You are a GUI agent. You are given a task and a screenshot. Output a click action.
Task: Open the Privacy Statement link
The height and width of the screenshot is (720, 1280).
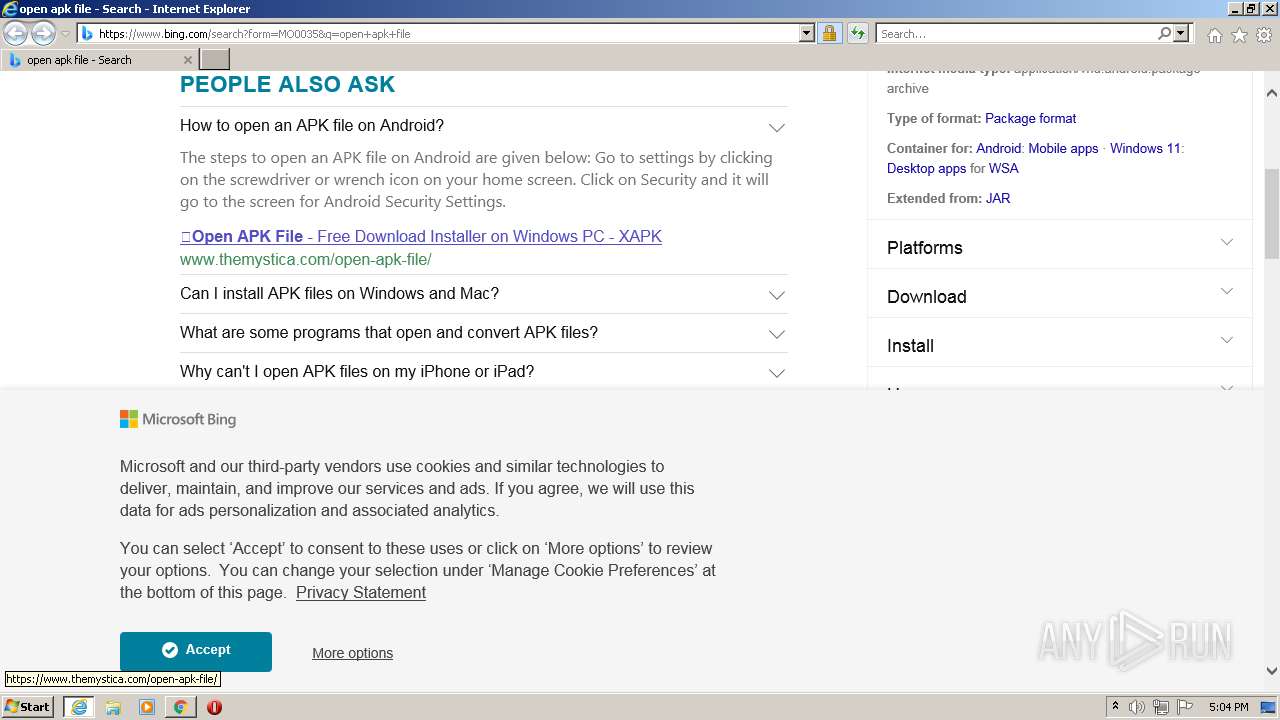(x=361, y=593)
